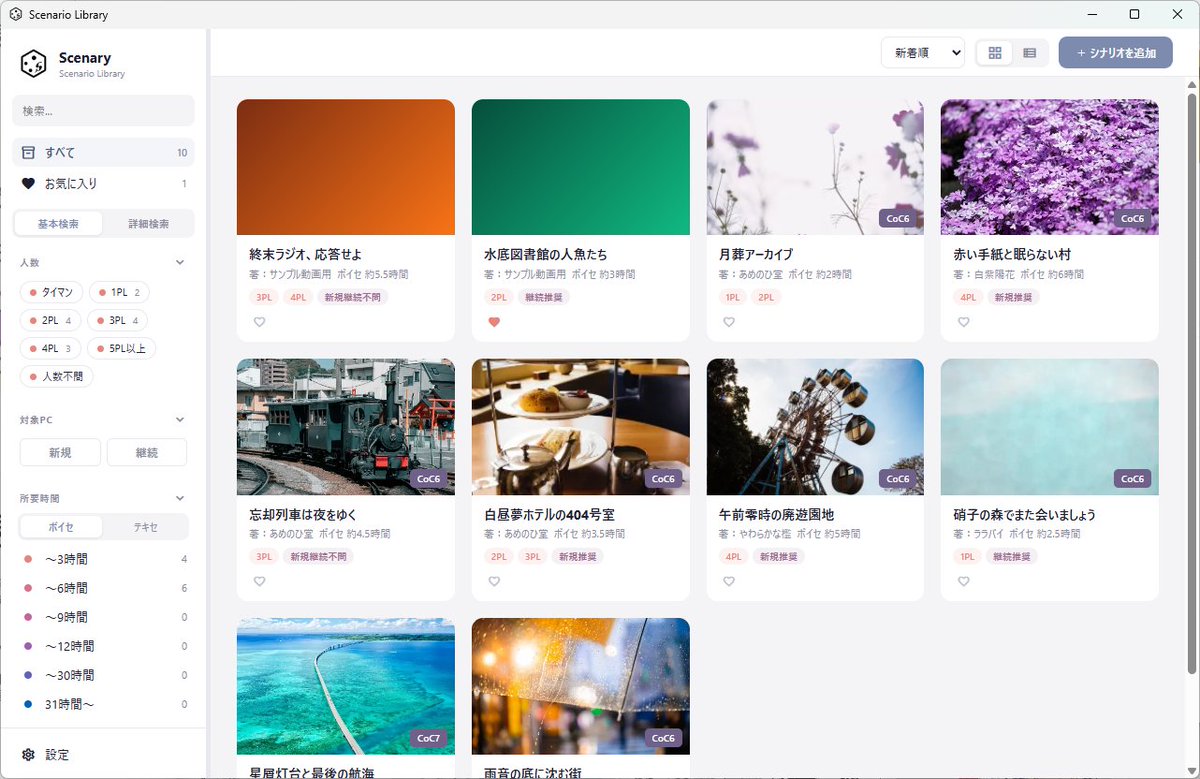Viewport: 1200px width, 779px height.
Task: Favorite 午前零時の廃遊園地 heart icon
Action: [729, 581]
